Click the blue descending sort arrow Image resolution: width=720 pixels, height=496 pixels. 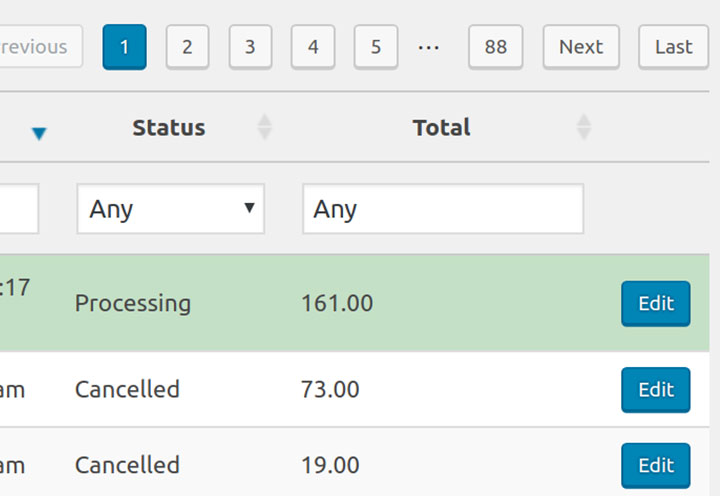point(39,134)
